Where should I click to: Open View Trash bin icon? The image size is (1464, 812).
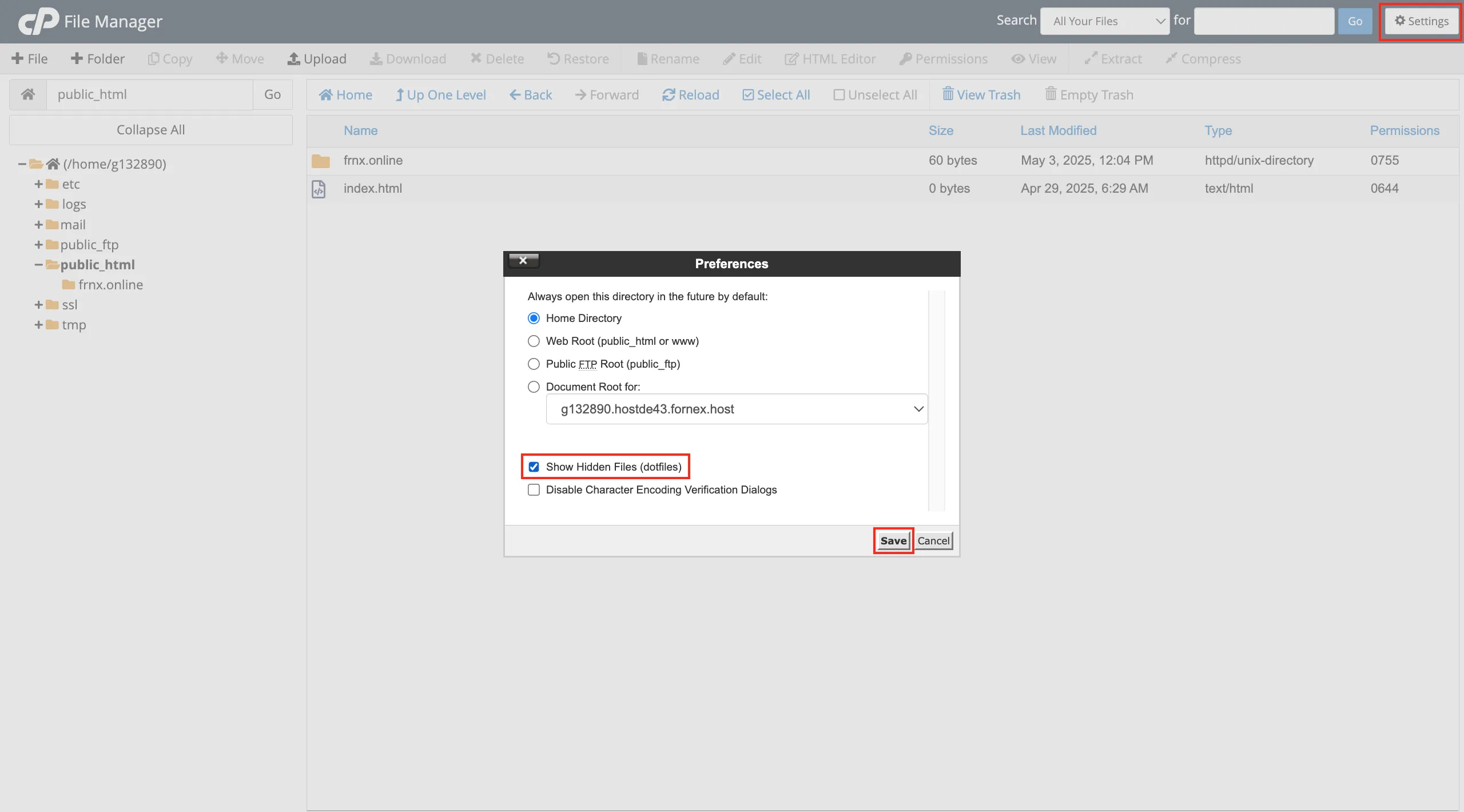(x=948, y=94)
